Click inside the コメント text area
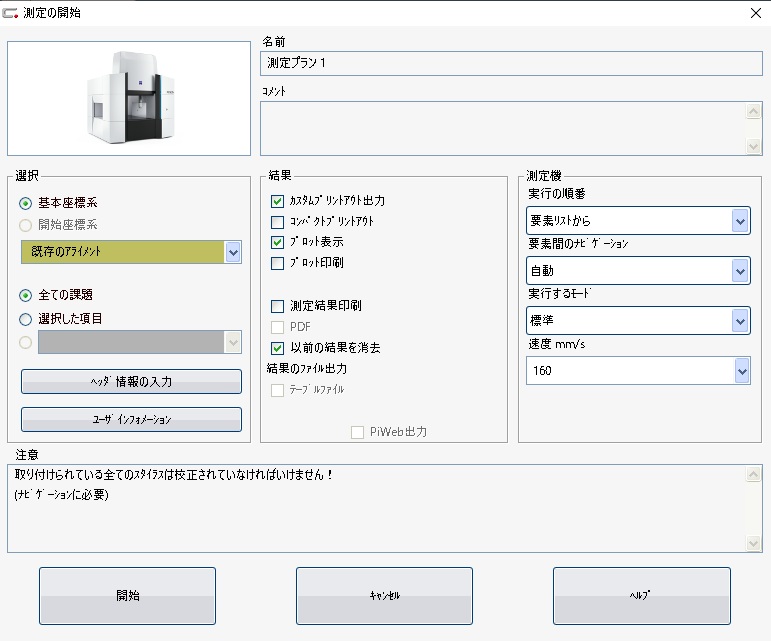 (503, 129)
